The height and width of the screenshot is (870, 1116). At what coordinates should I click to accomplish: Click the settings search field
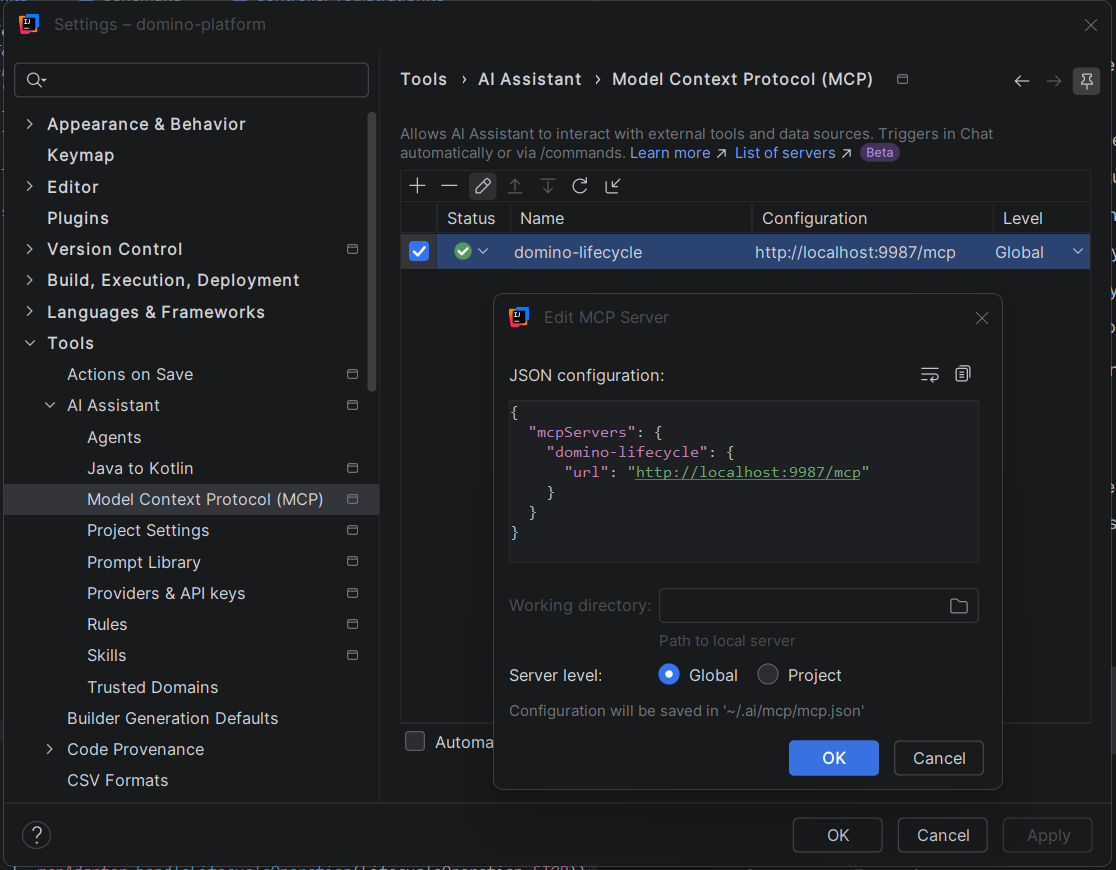[191, 80]
